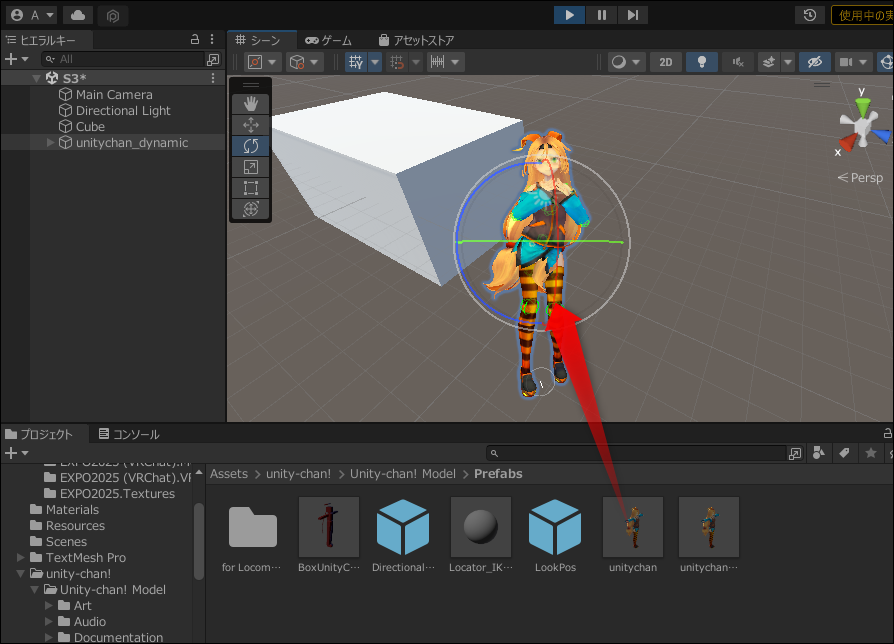Open the cloud services icon
The width and height of the screenshot is (894, 644).
pos(78,15)
